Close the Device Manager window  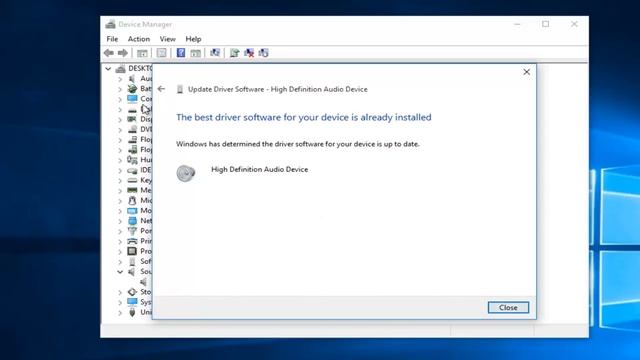(x=574, y=24)
